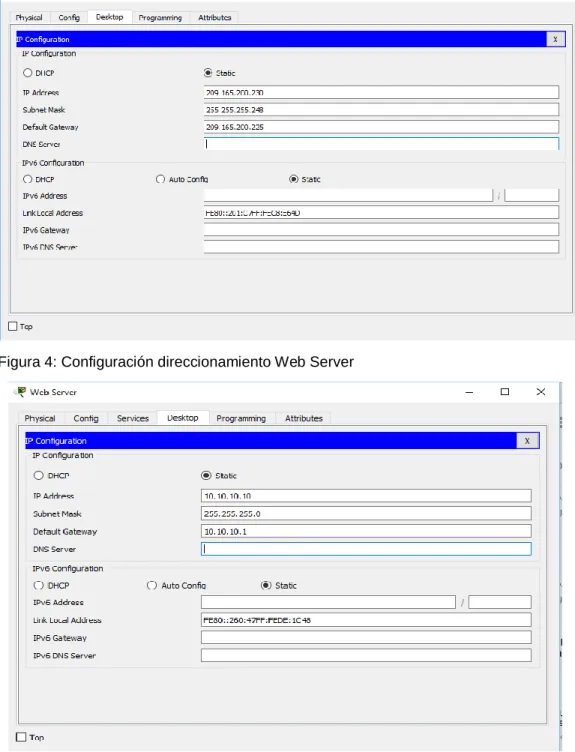Select IPv6 Auto Config radio in upper window
Viewport: 575px width, 752px height.
(160, 179)
